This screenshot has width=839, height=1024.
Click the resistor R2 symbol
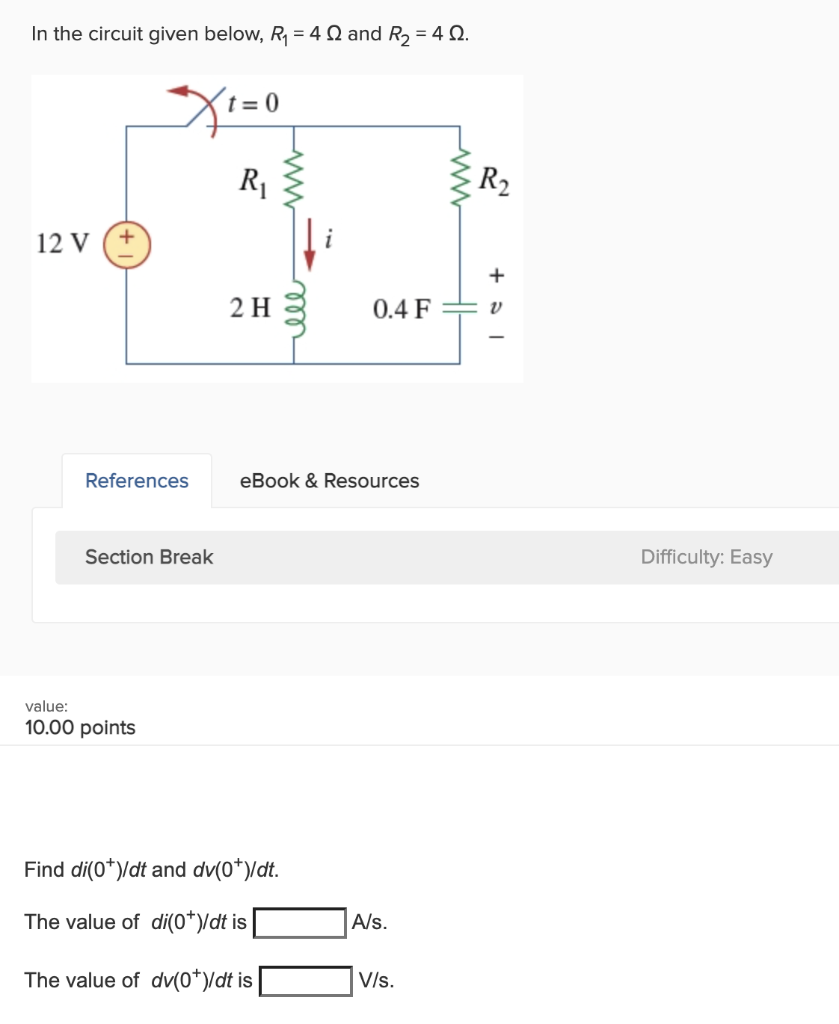459,178
